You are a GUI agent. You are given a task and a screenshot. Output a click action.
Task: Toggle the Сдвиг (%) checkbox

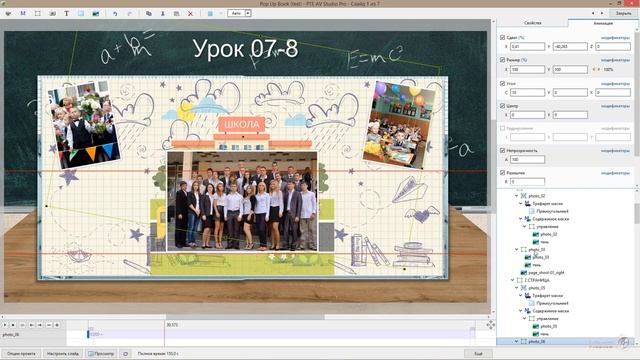(502, 37)
